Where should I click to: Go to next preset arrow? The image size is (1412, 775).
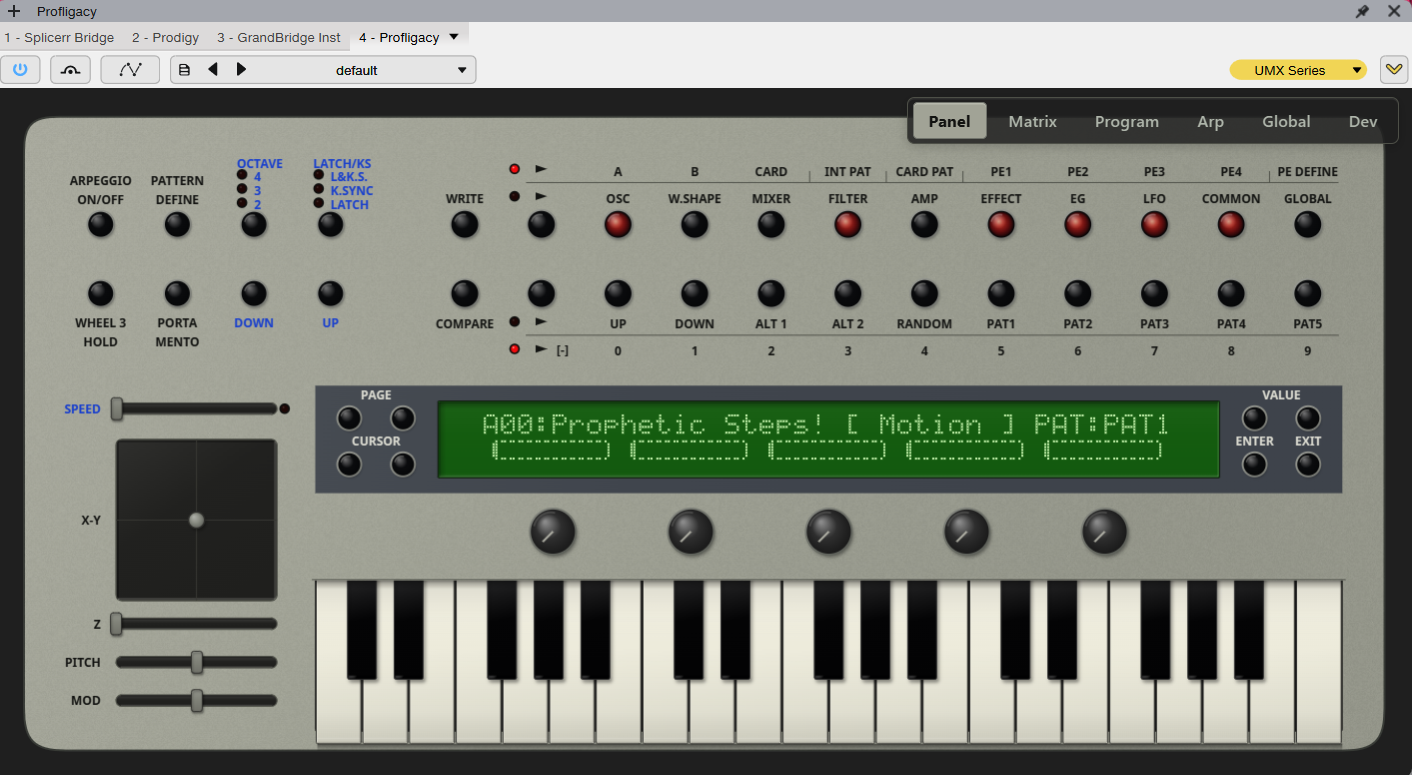click(x=241, y=70)
